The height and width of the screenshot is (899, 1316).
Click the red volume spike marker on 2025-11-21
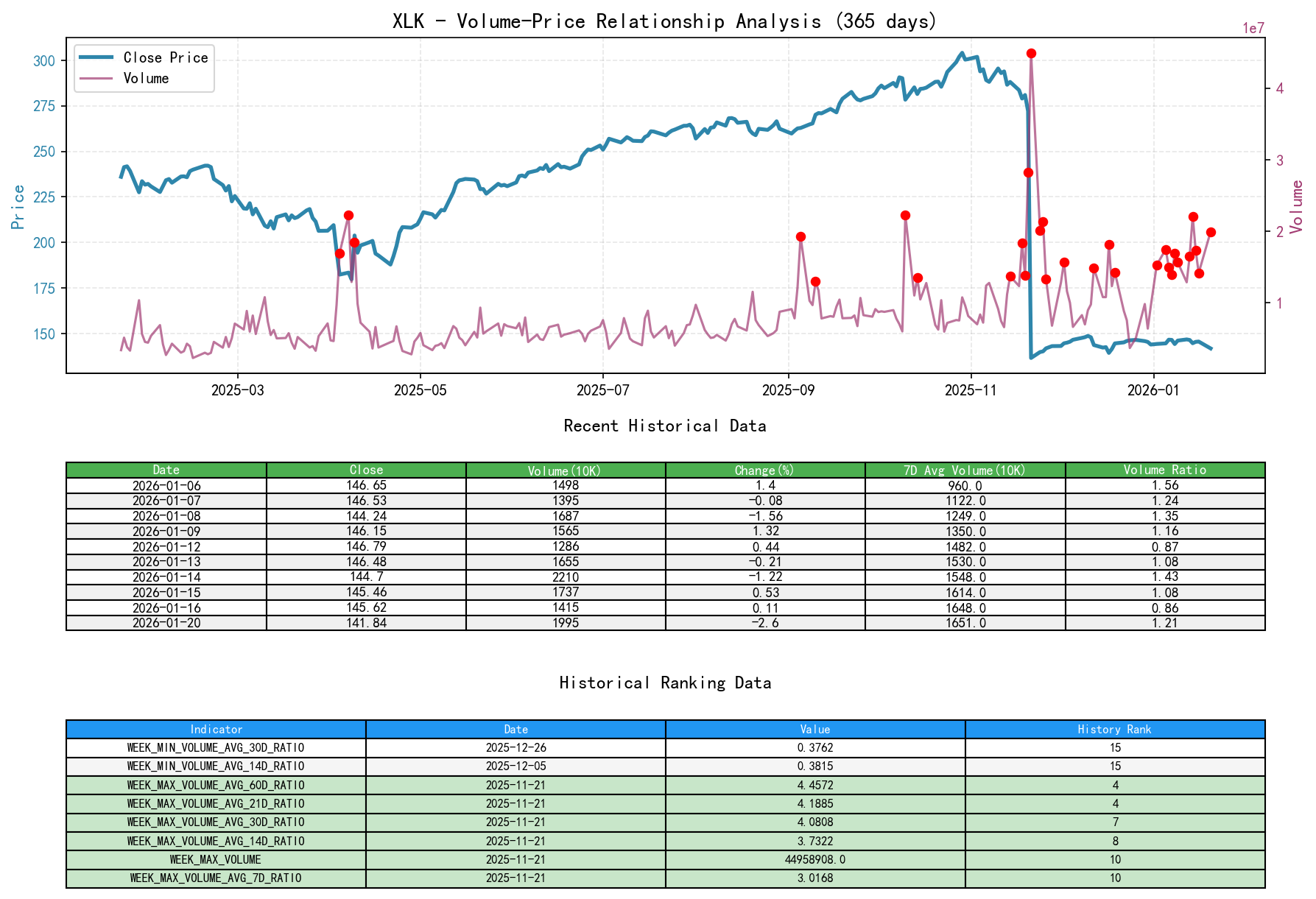(x=1031, y=52)
